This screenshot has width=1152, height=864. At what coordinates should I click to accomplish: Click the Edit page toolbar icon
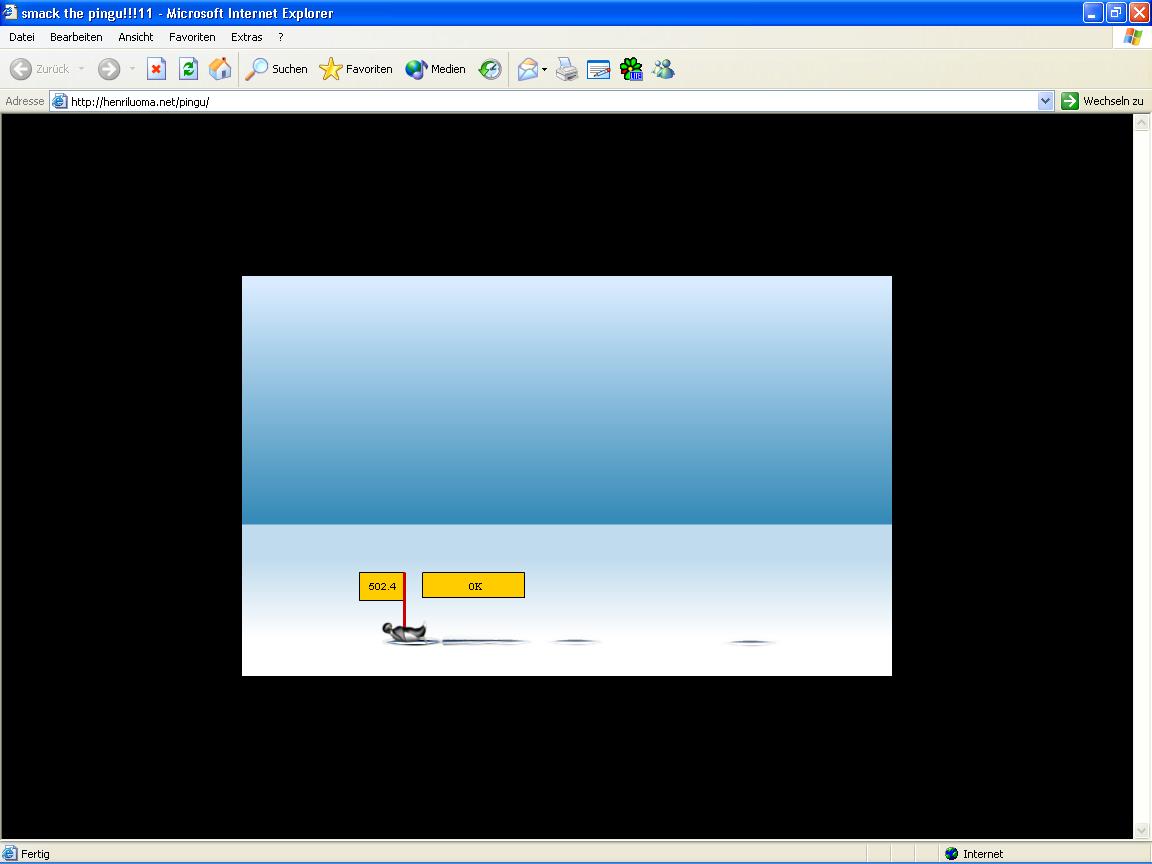(x=598, y=69)
